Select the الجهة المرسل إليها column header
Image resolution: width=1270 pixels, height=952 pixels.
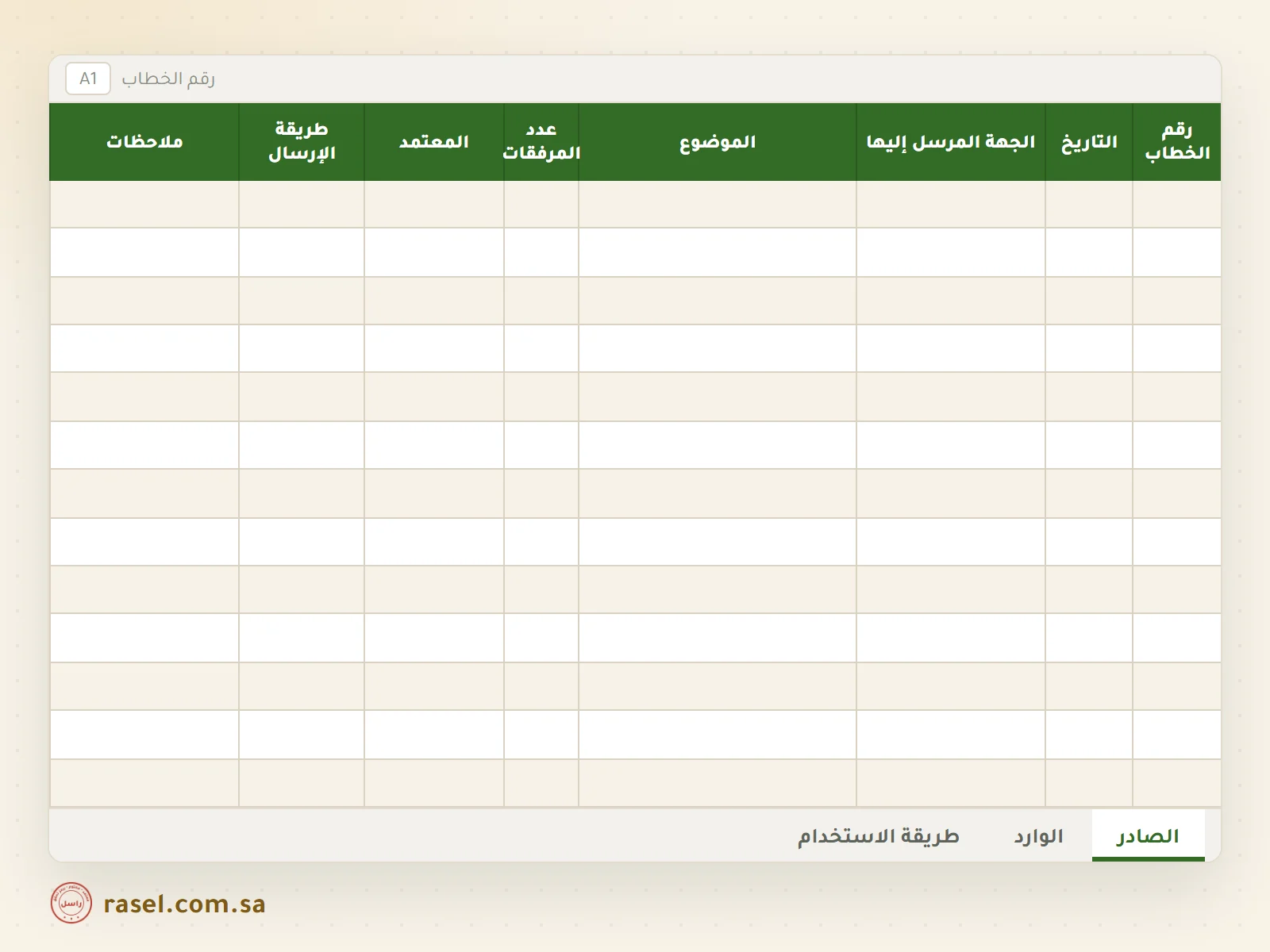pos(951,142)
